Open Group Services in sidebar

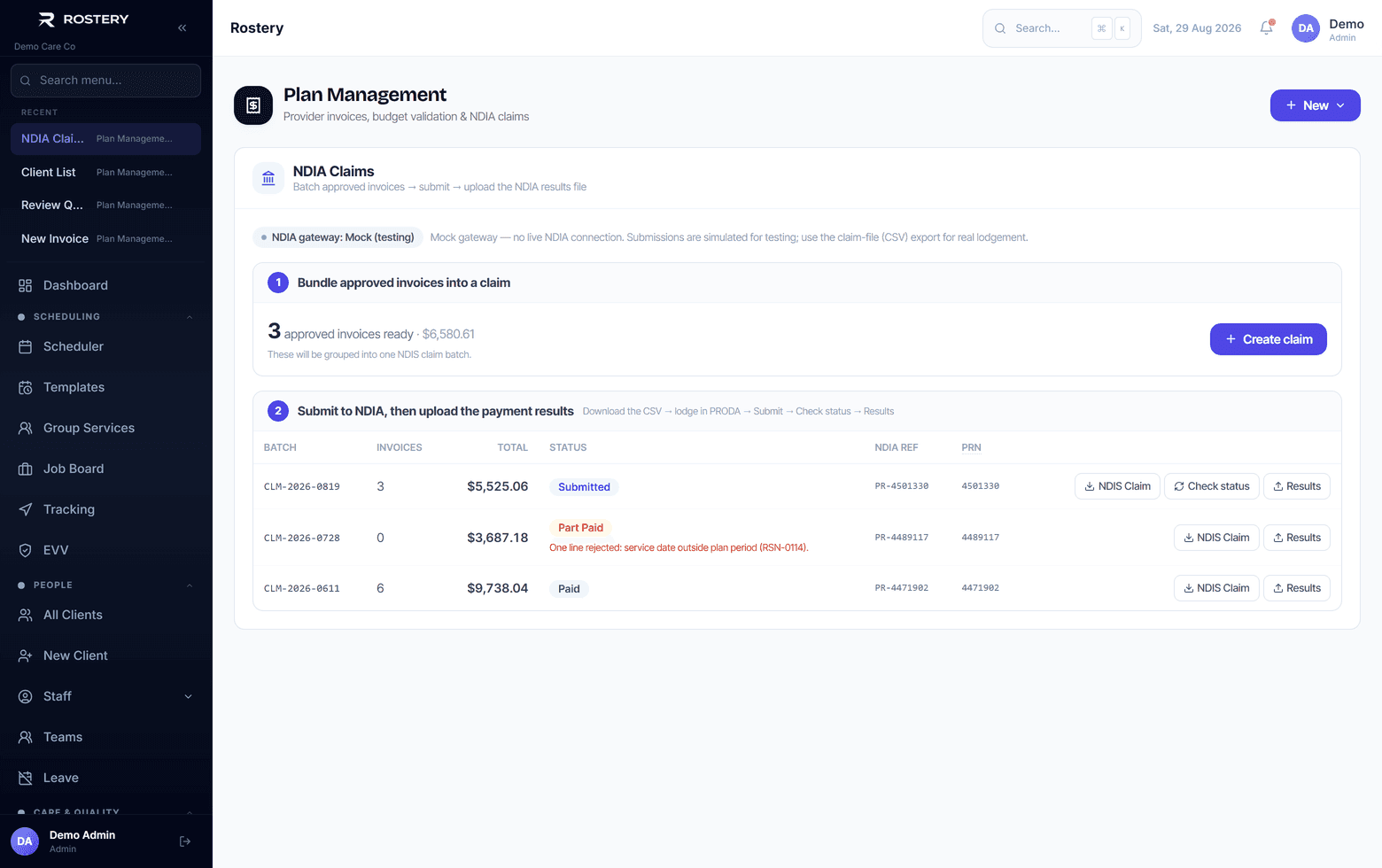106,428
